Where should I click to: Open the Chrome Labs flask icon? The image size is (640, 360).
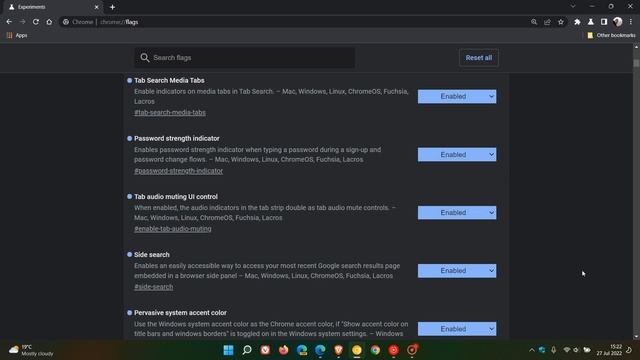pos(591,22)
